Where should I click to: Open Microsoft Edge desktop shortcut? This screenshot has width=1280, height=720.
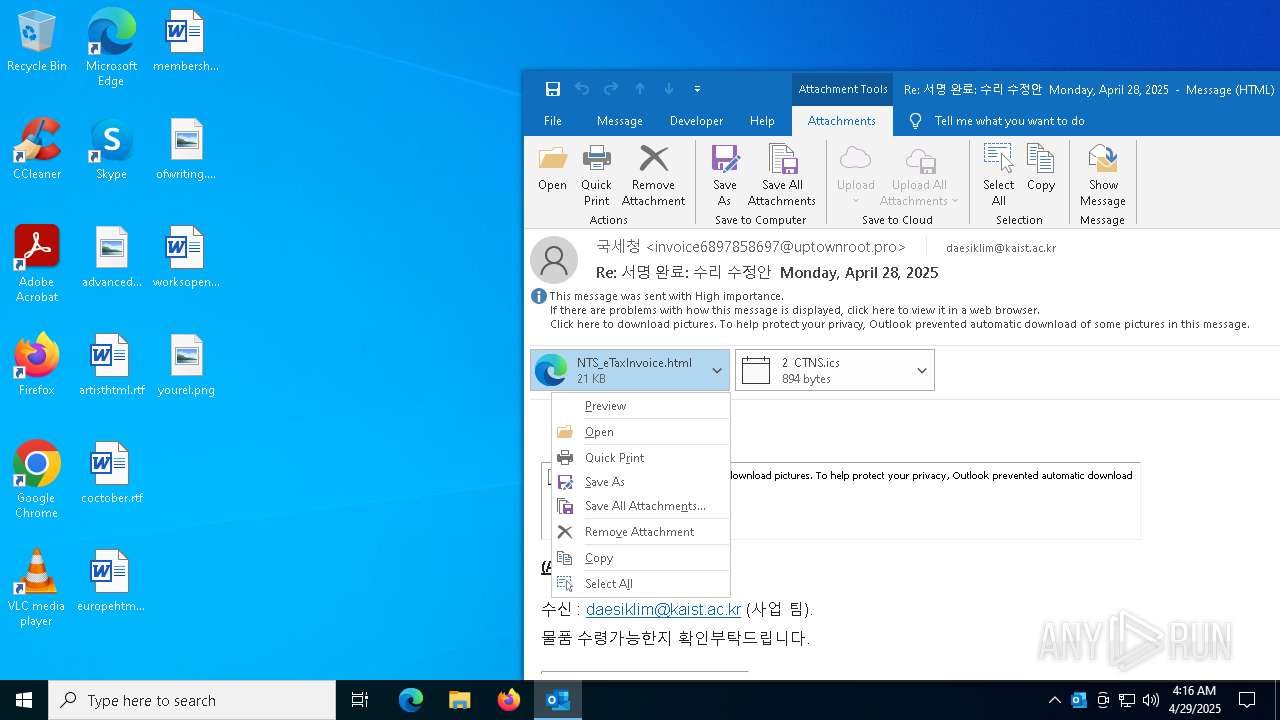[111, 48]
